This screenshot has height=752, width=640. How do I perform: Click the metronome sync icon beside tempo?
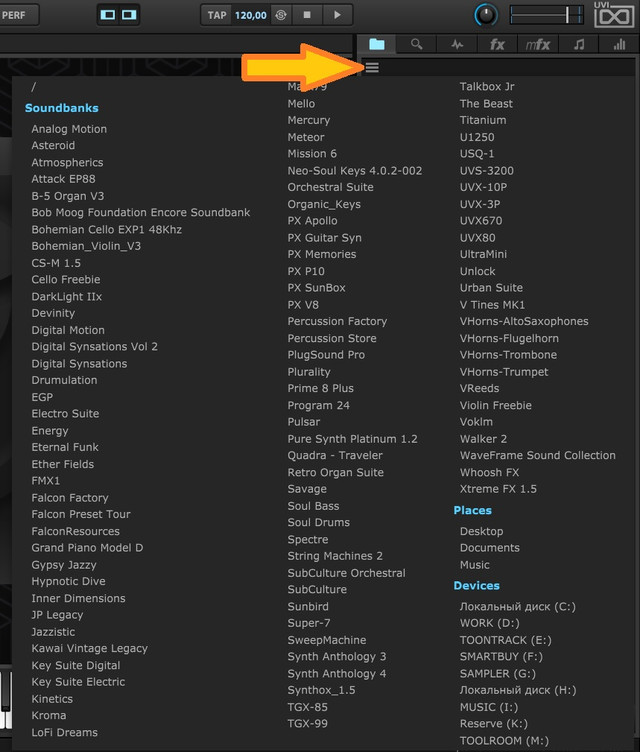pos(280,15)
